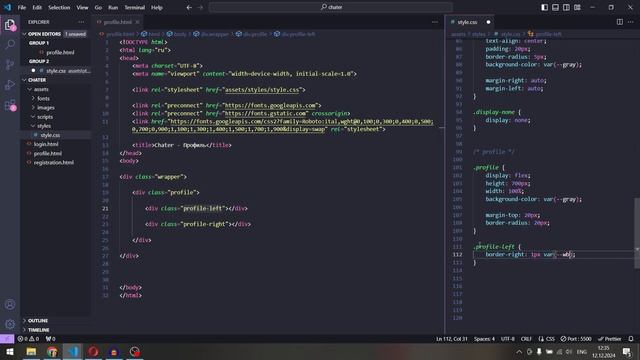This screenshot has width=640, height=360.
Task: Open registration.html in the file tree
Action: point(53,162)
